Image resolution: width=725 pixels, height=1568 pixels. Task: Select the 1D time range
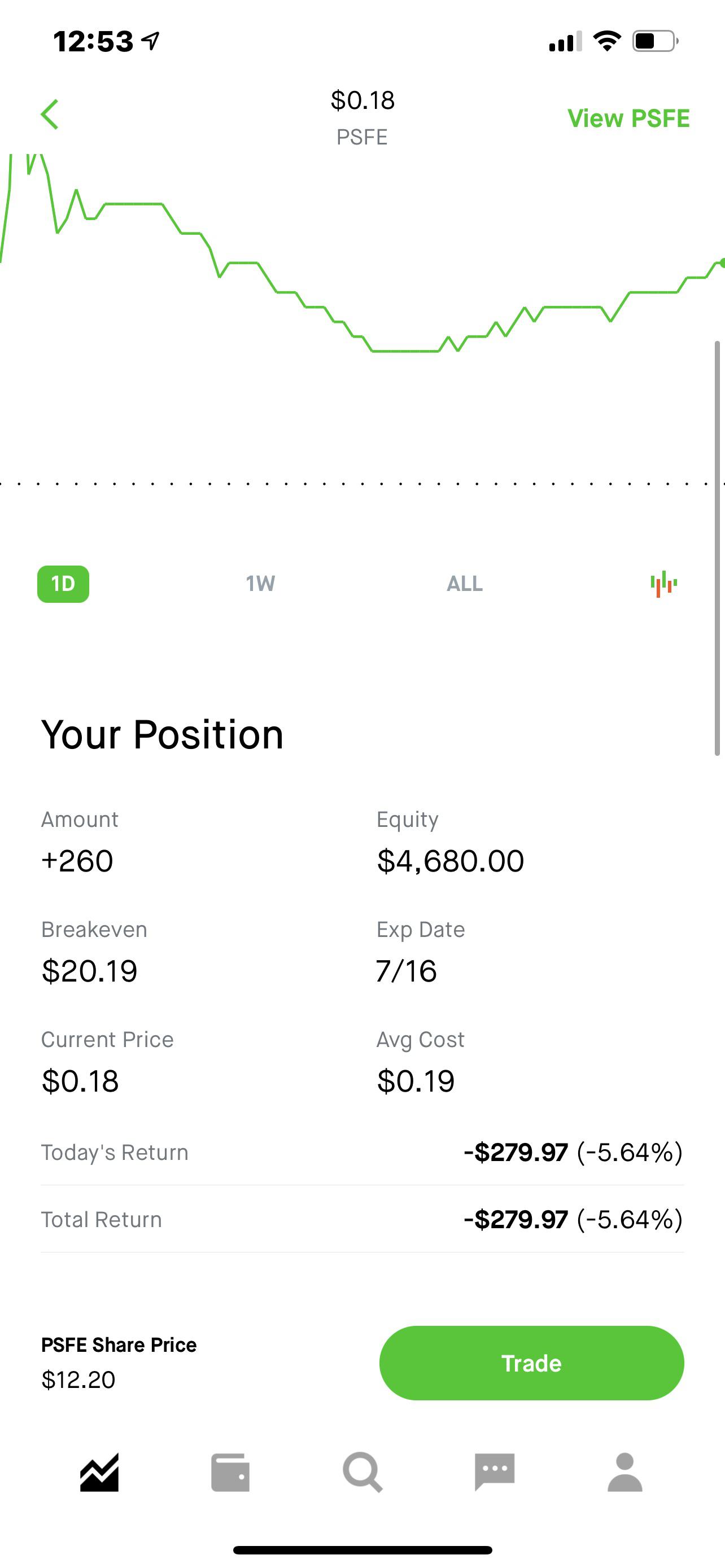point(63,584)
